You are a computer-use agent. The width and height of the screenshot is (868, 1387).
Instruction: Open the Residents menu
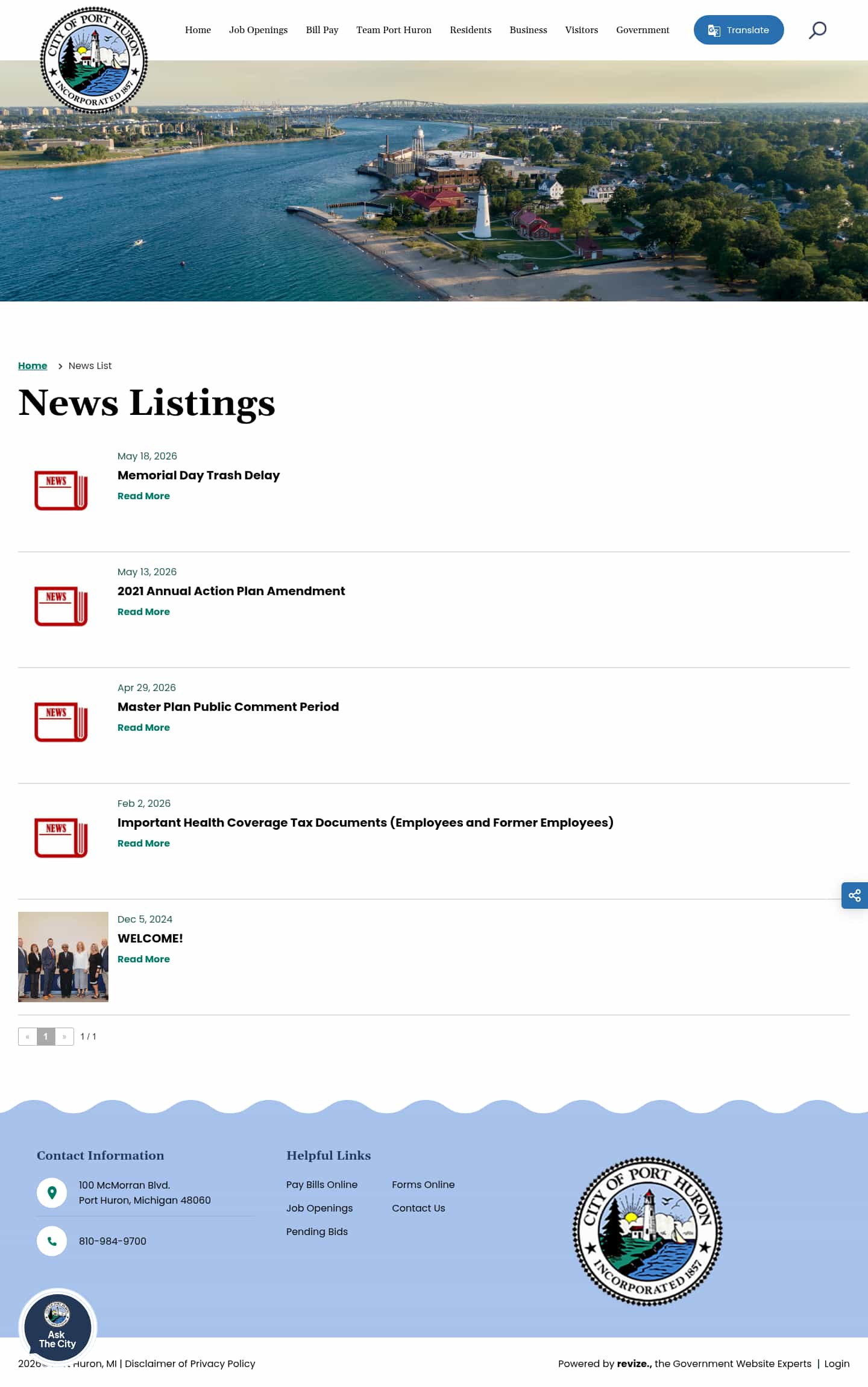(470, 30)
